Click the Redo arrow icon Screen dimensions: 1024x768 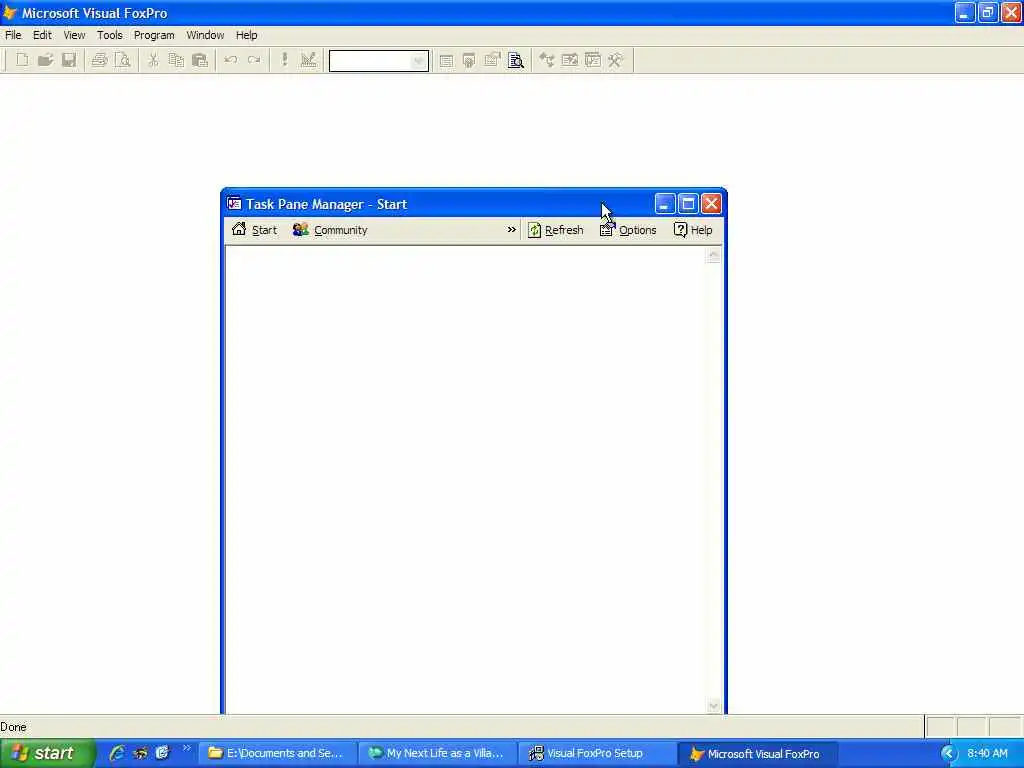click(x=254, y=61)
